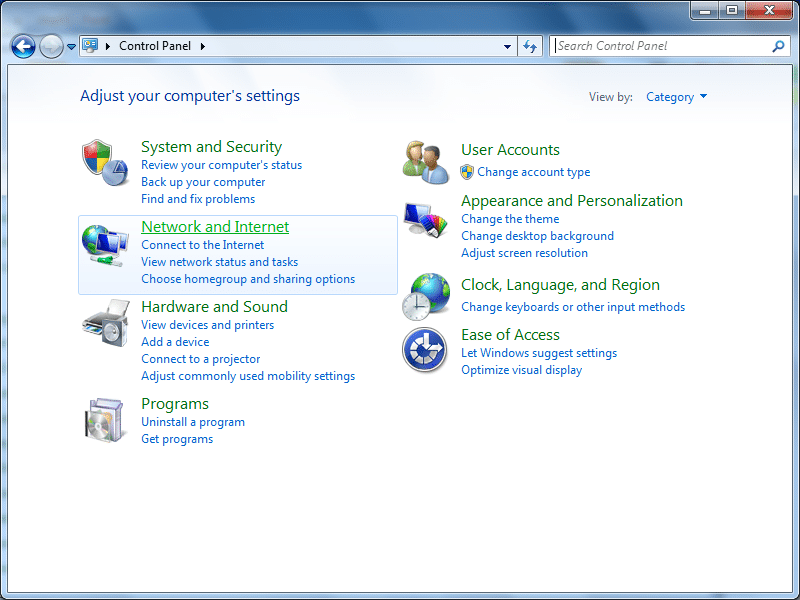
Task: Click the UAC shield beside Change account type
Action: (467, 172)
